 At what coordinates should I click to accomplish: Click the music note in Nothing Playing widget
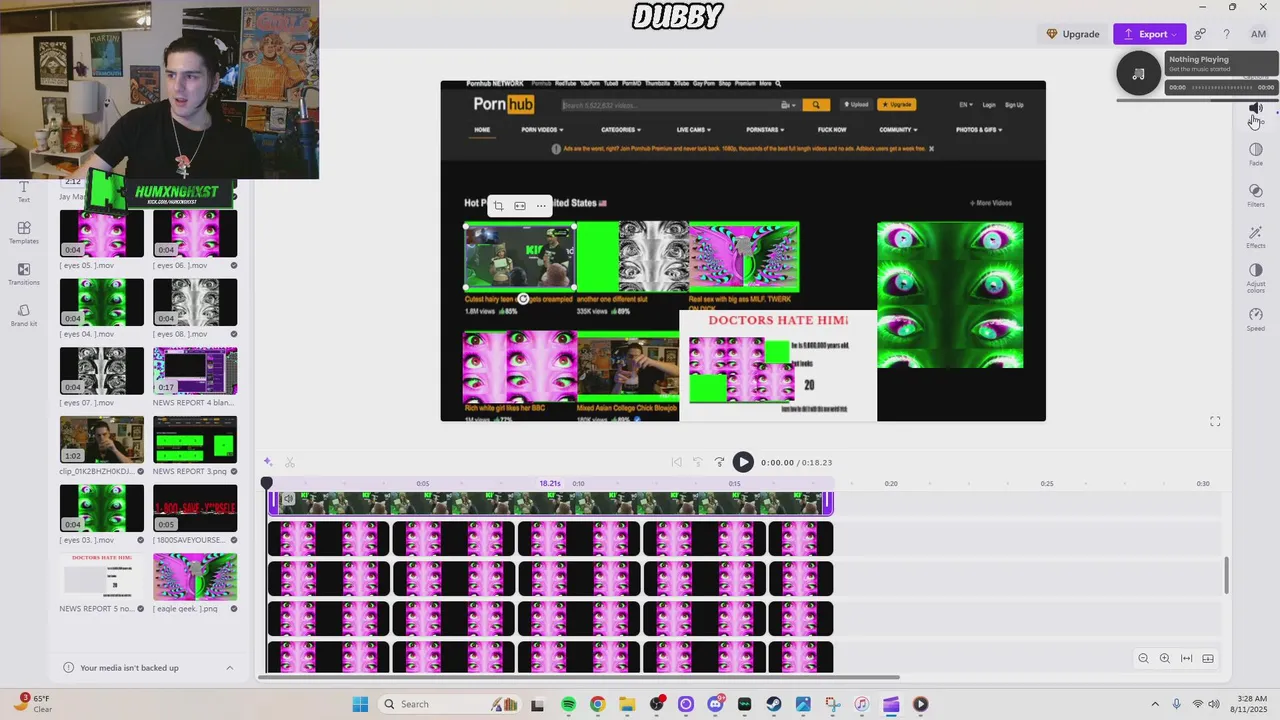pyautogui.click(x=1138, y=74)
